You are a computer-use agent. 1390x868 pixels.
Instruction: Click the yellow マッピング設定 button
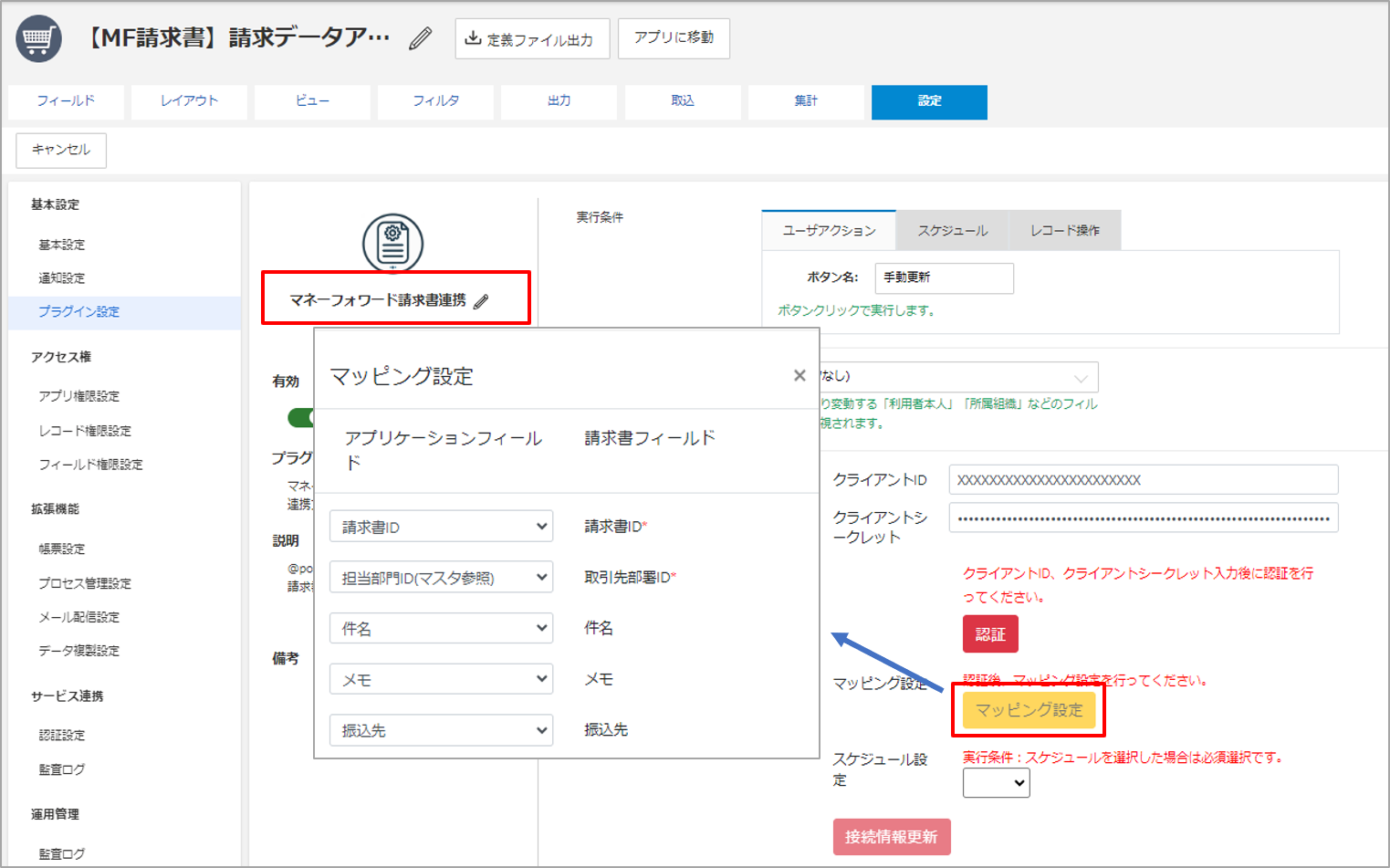(1029, 710)
